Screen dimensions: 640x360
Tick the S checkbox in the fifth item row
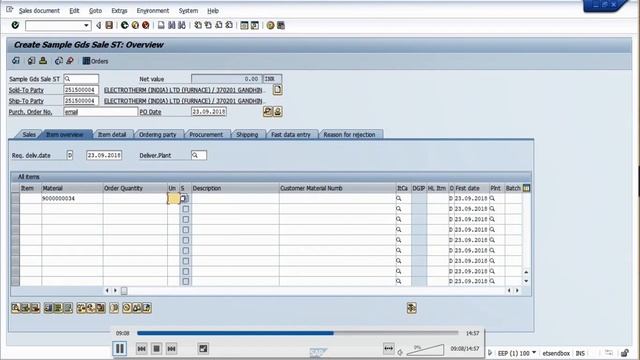tap(186, 240)
